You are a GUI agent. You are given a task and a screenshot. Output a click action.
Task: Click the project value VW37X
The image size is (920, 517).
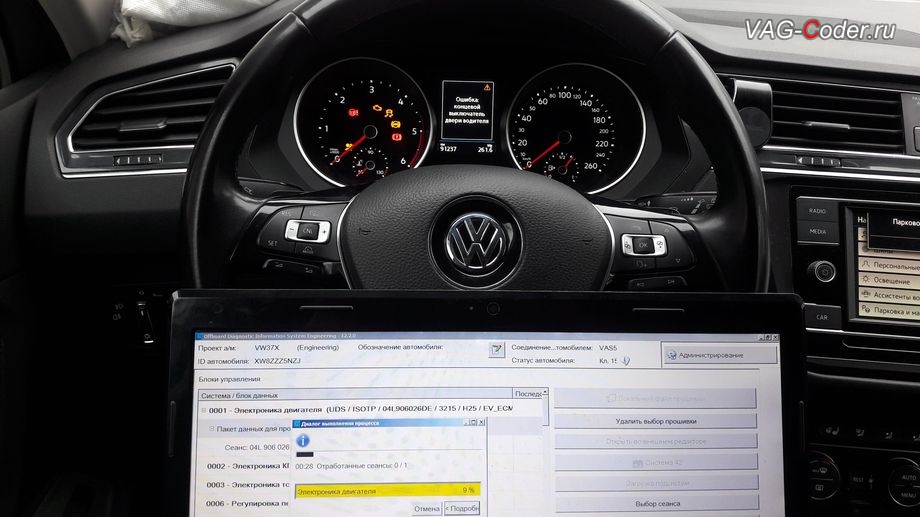[267, 347]
